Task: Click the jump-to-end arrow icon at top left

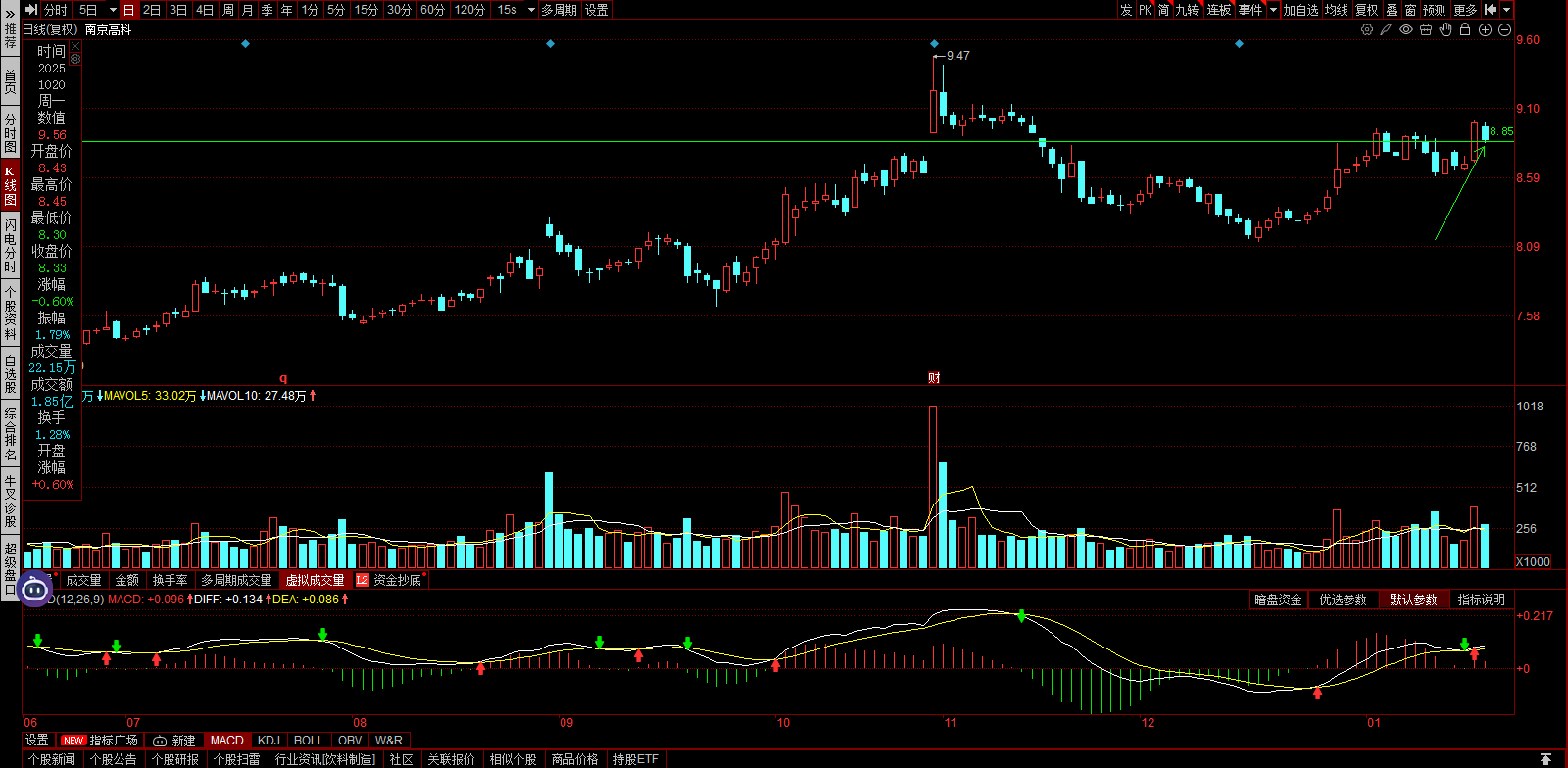Action: (31, 10)
